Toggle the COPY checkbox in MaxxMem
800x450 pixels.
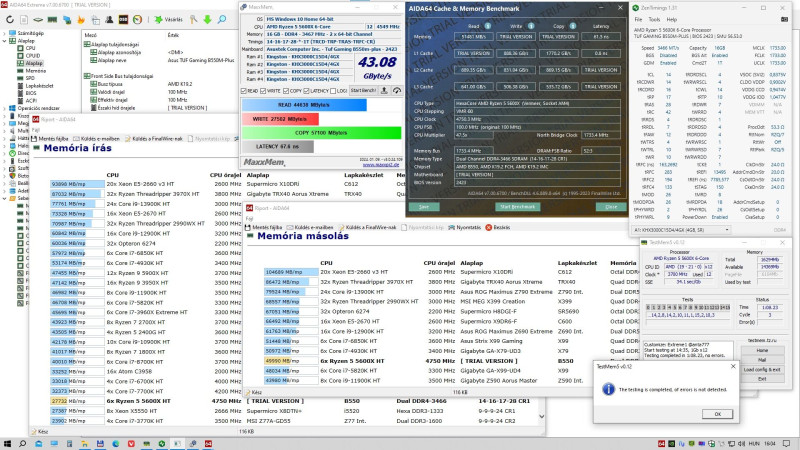click(286, 91)
